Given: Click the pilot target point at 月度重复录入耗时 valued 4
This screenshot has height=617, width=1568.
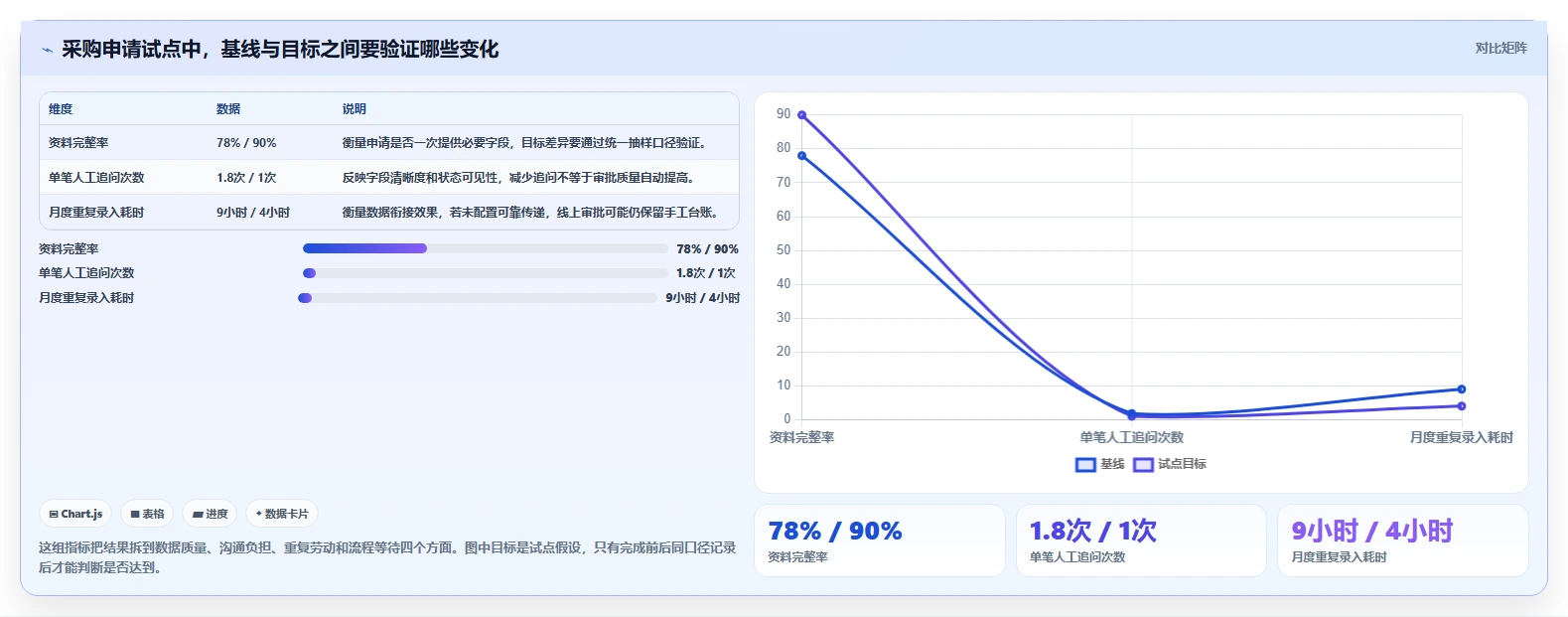Looking at the screenshot, I should pyautogui.click(x=1462, y=406).
